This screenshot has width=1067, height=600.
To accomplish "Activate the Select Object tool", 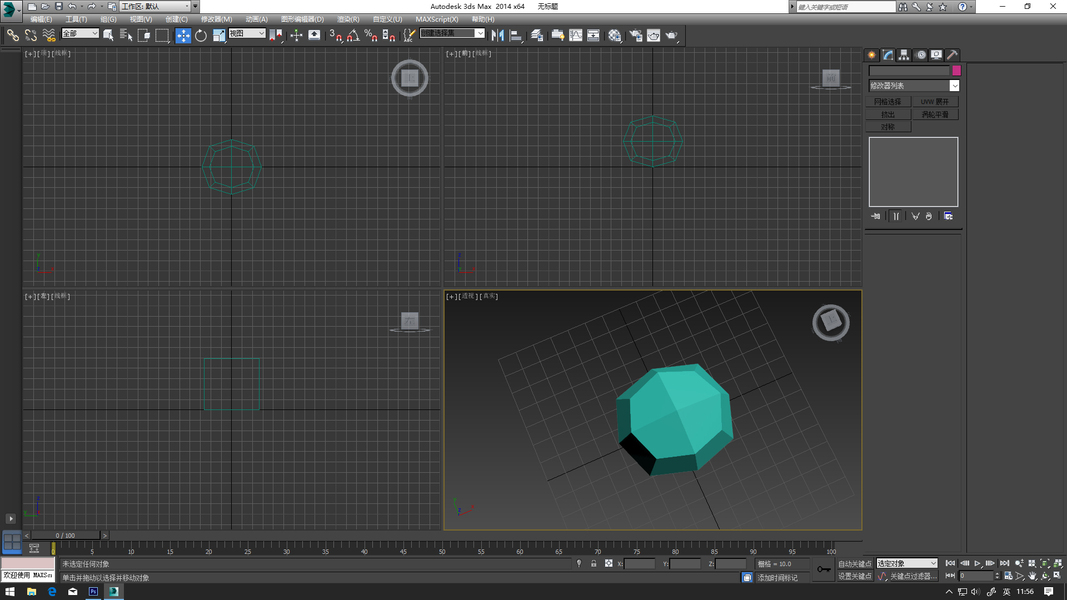I will pos(108,35).
